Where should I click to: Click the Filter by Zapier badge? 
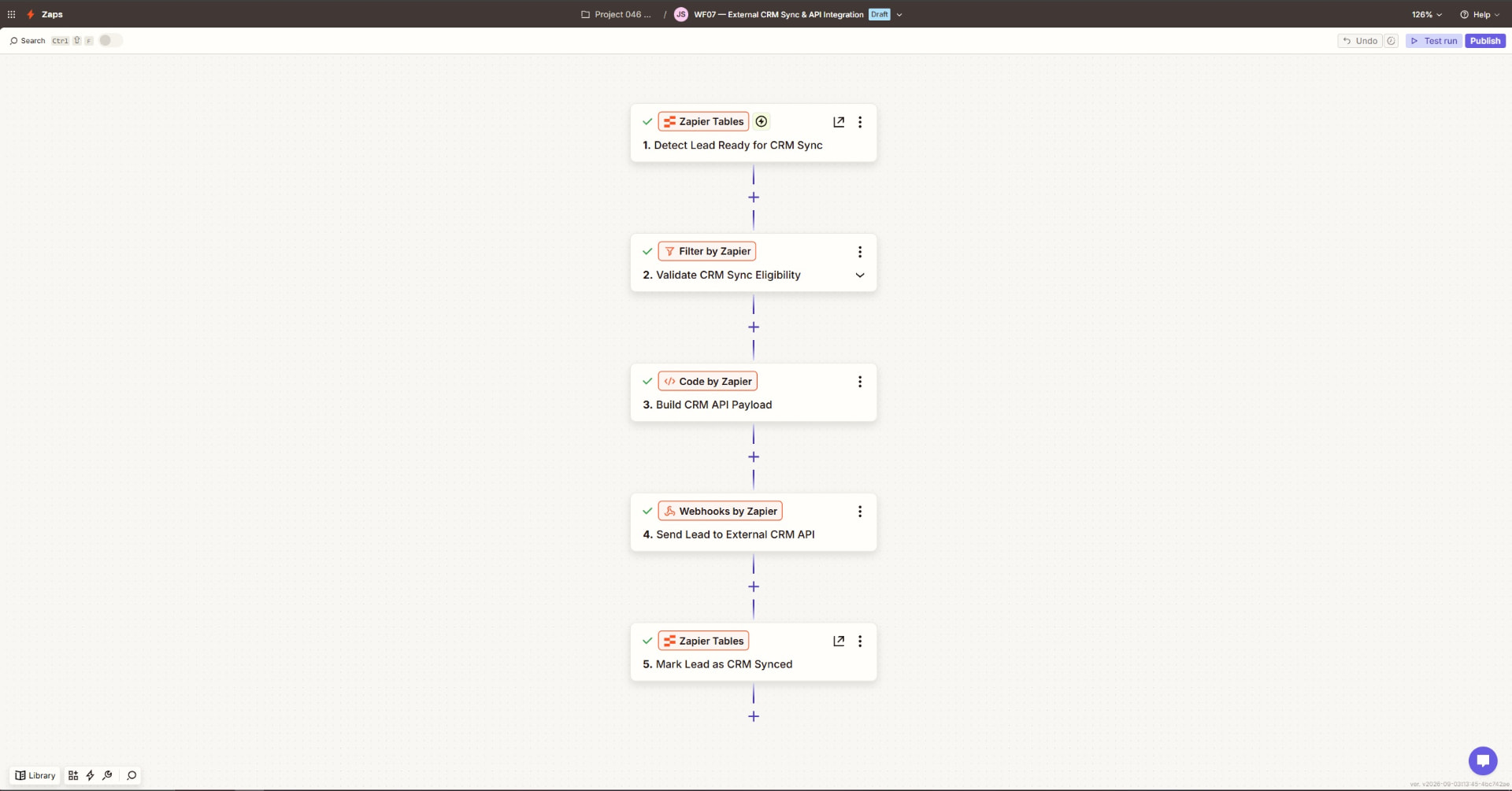(x=707, y=251)
